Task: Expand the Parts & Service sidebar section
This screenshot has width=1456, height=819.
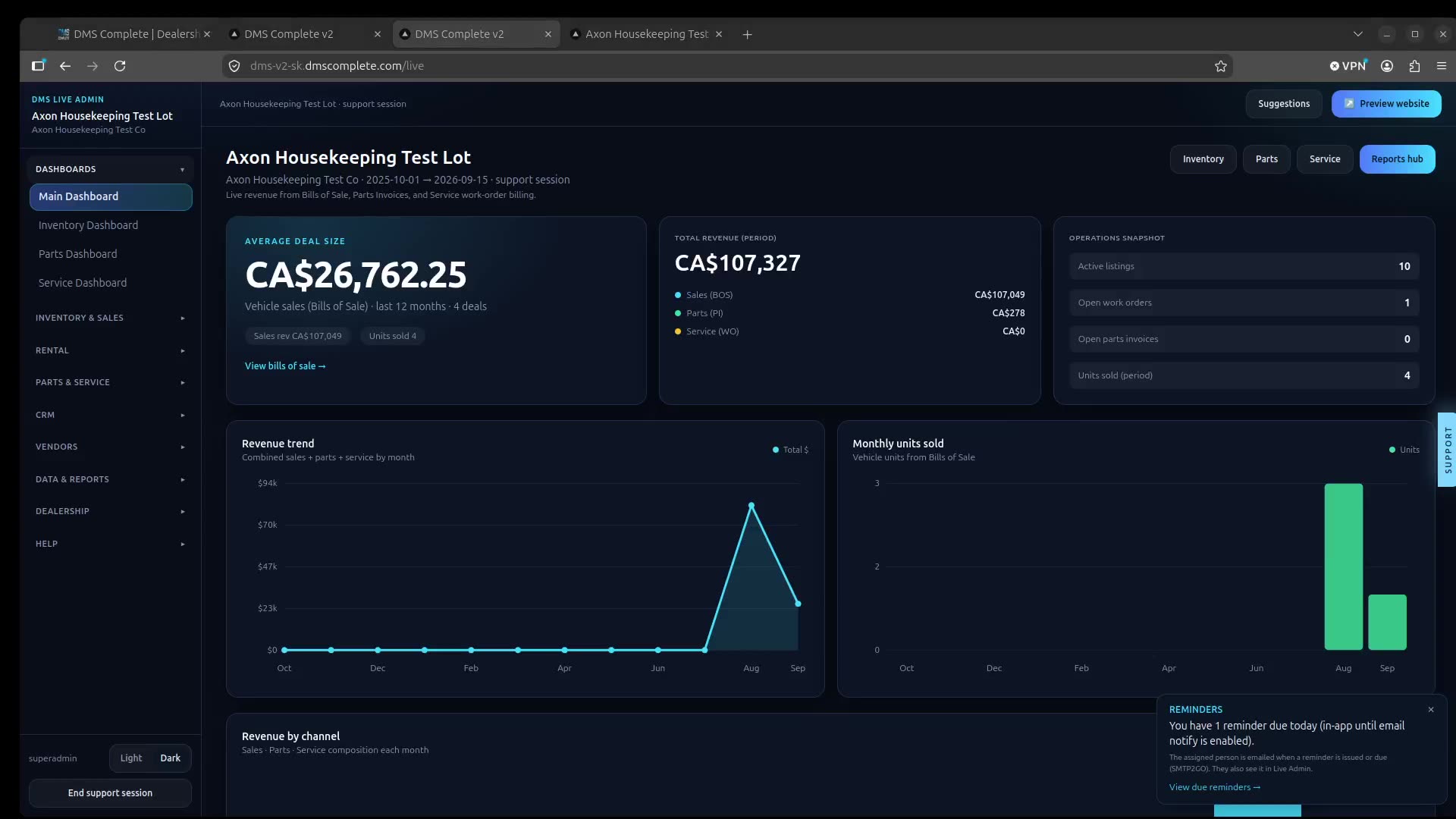Action: pyautogui.click(x=110, y=382)
